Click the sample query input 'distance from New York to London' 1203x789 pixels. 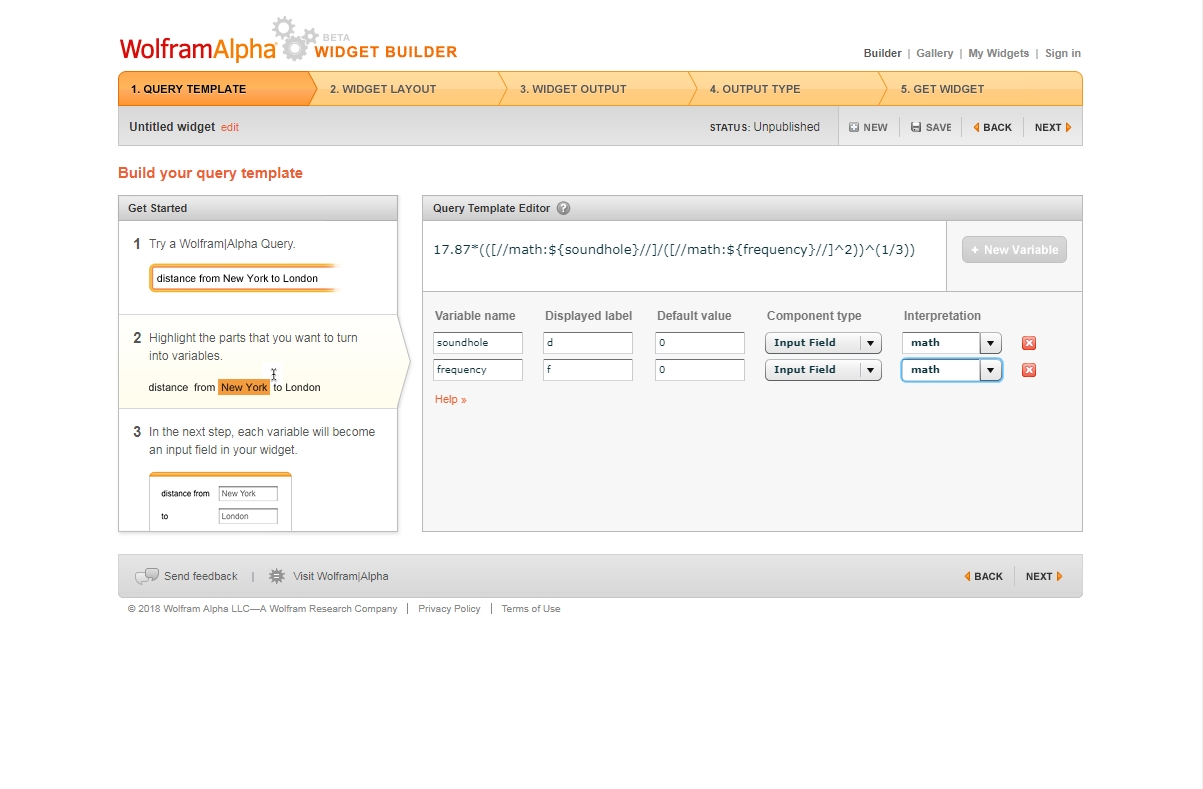click(x=244, y=278)
